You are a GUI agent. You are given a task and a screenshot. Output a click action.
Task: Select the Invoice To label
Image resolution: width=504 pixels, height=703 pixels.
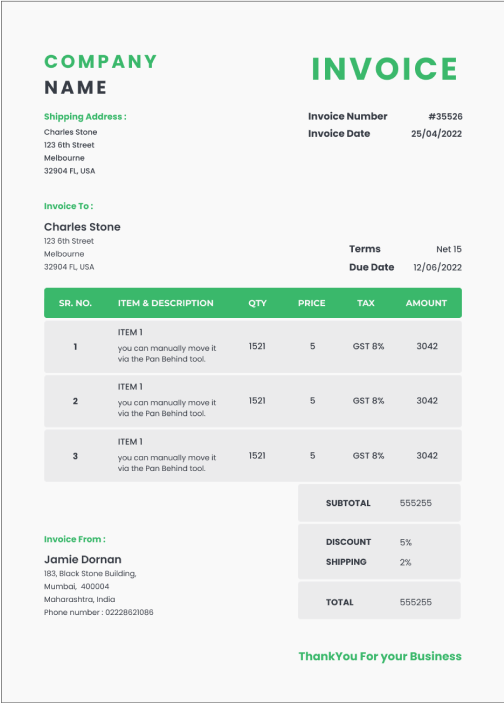point(69,206)
